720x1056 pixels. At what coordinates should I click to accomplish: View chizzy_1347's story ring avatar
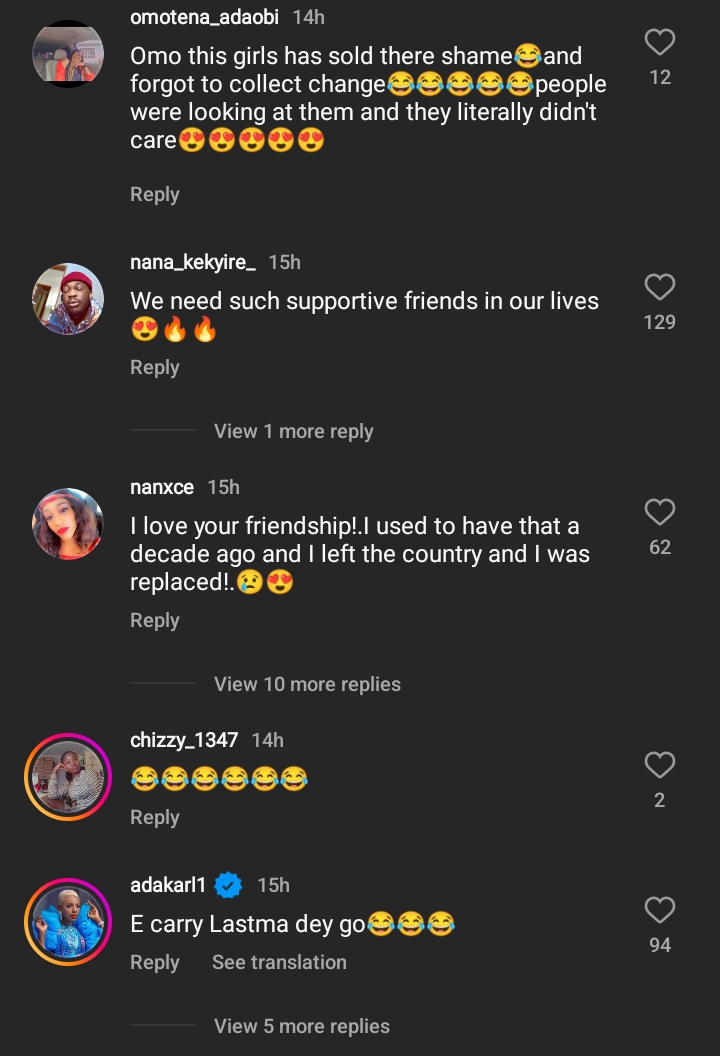pyautogui.click(x=68, y=777)
